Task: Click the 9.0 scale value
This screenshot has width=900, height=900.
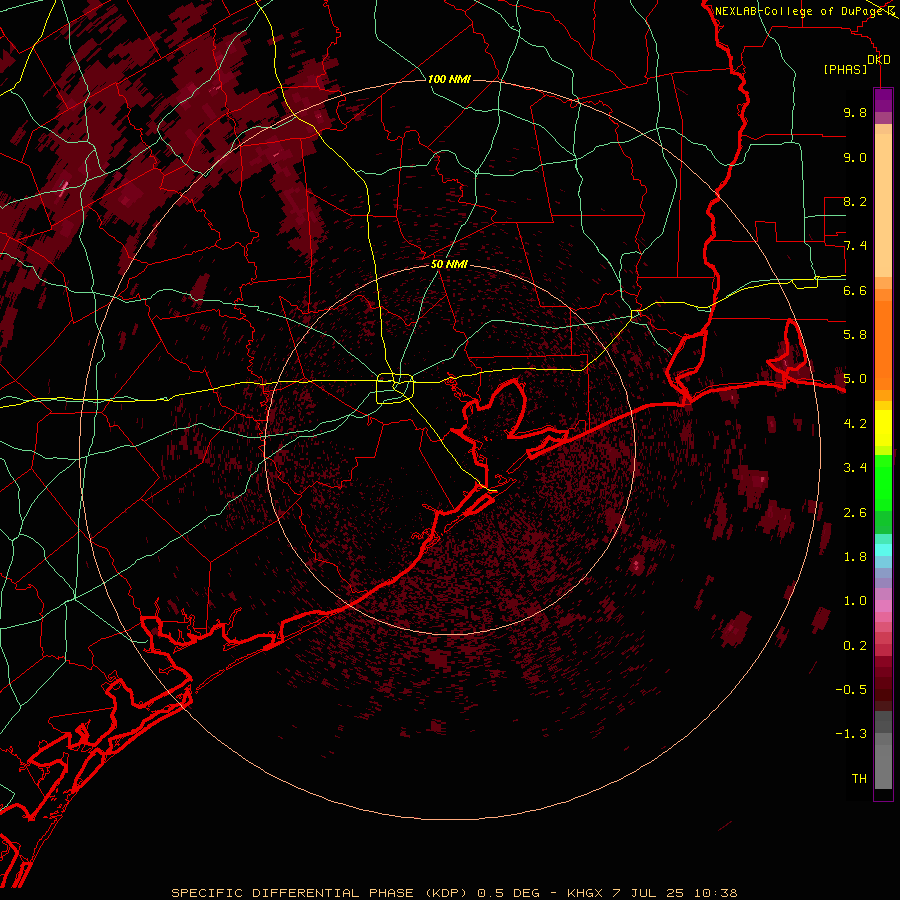Action: (x=855, y=157)
